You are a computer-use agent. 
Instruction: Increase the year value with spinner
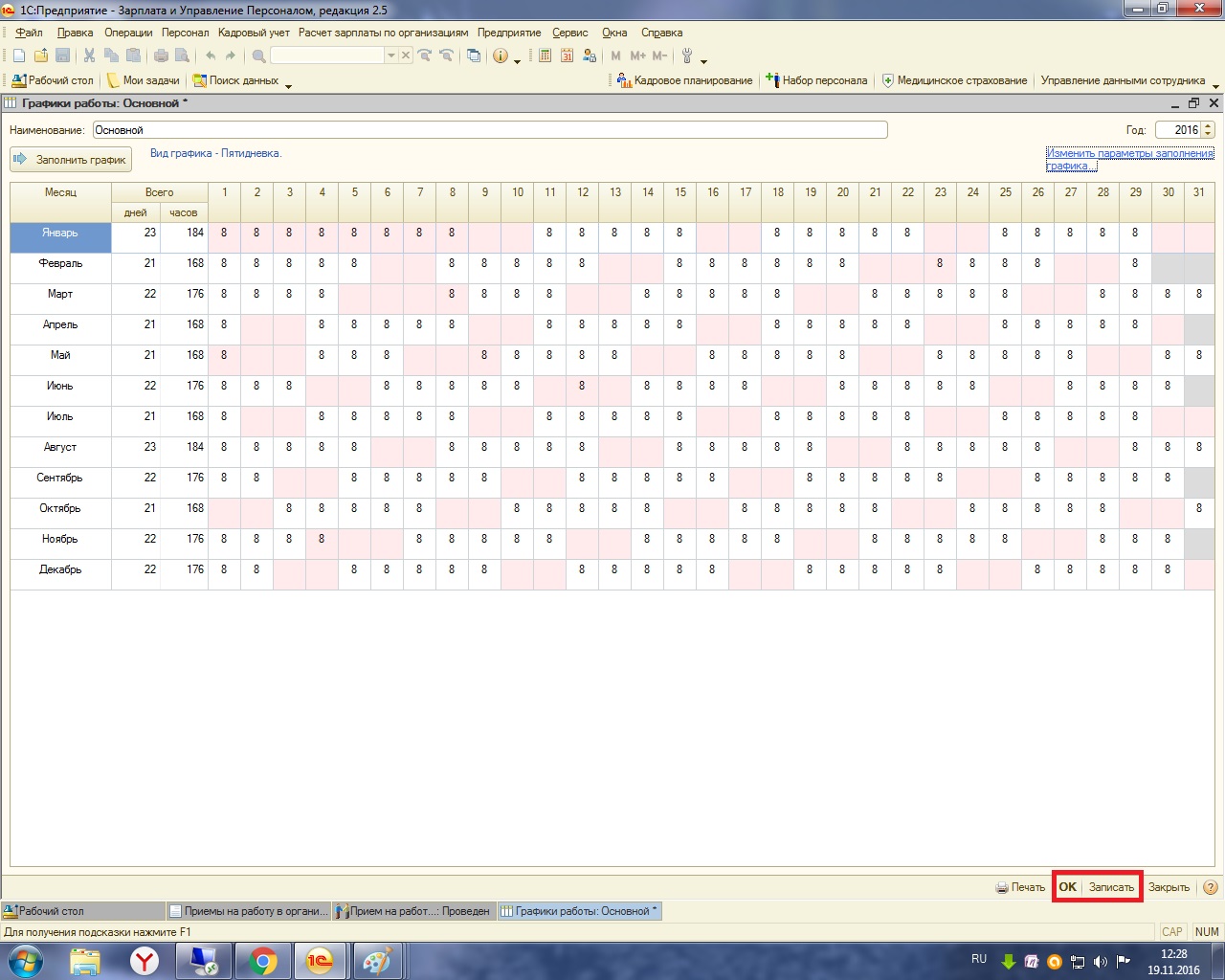1208,125
